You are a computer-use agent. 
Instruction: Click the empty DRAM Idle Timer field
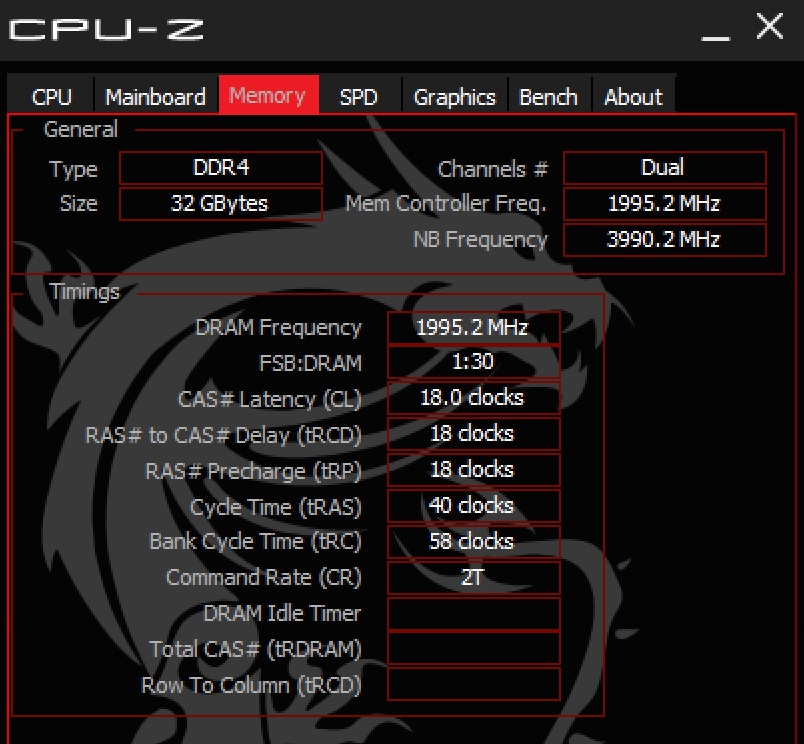[x=473, y=613]
